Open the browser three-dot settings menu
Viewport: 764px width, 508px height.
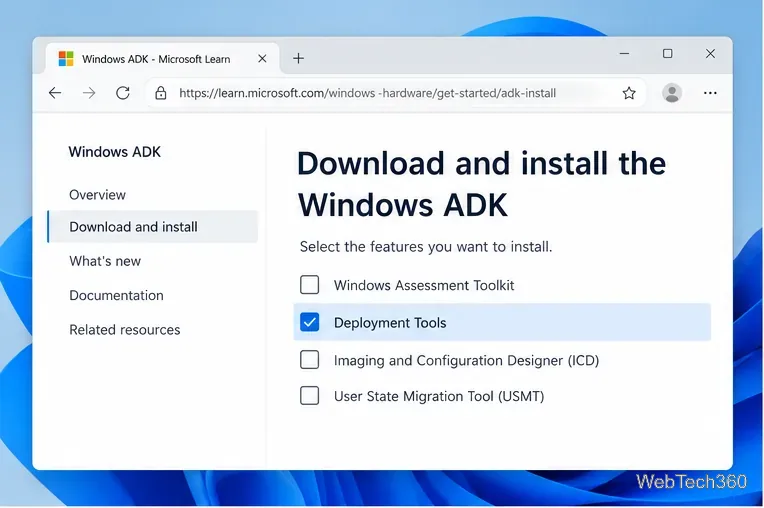(x=710, y=93)
